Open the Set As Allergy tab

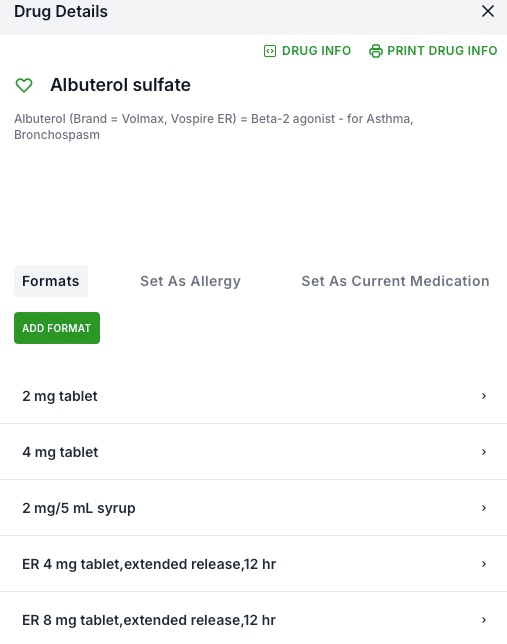[x=190, y=281]
